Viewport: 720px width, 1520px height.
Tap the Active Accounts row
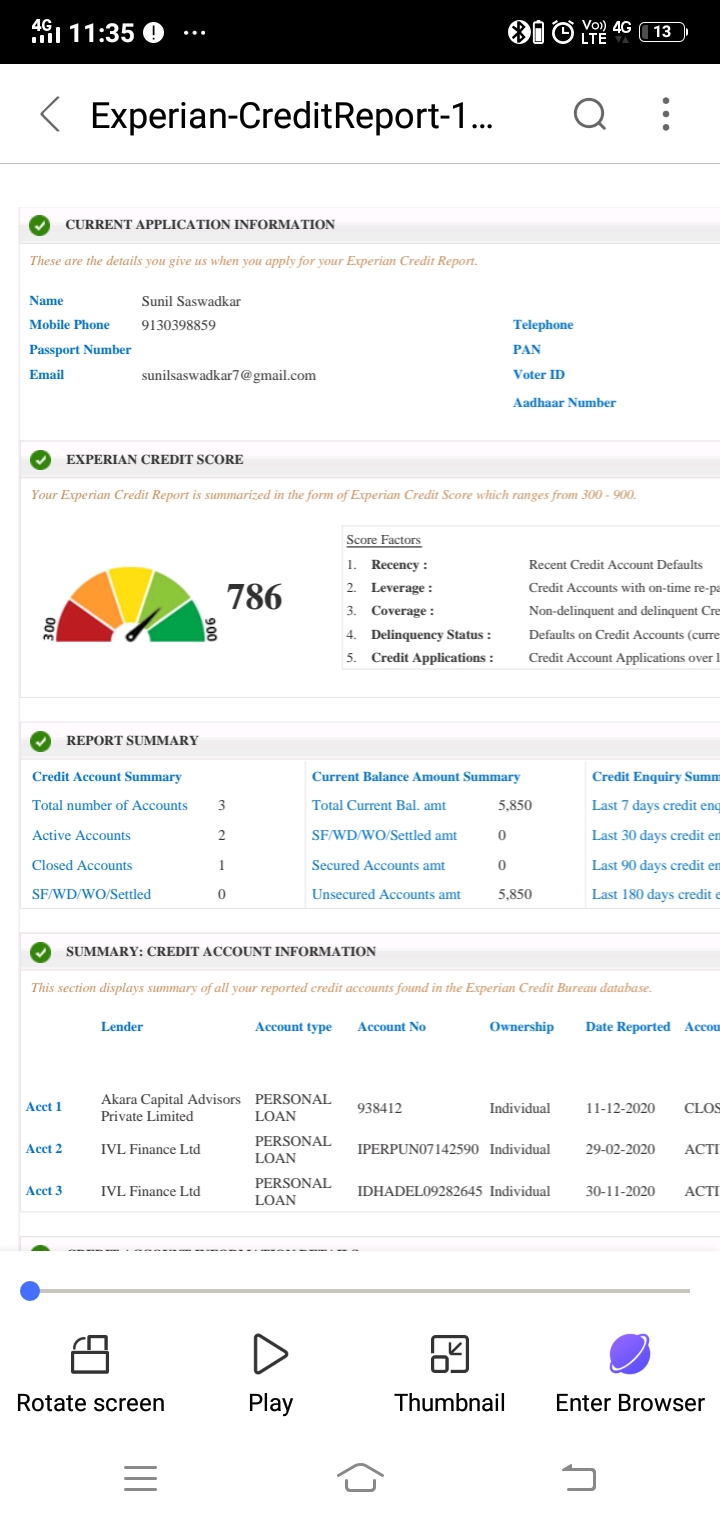coord(128,835)
